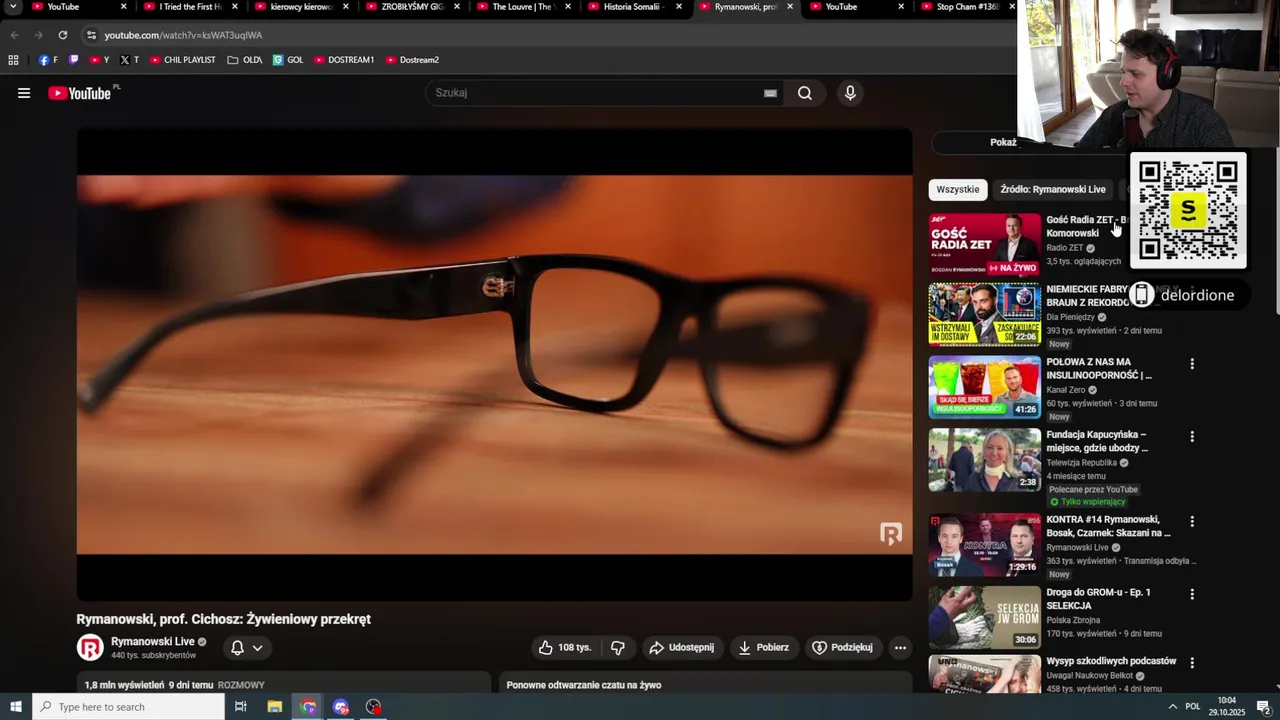
Task: Expand the tab search dropdown arrow
Action: tap(13, 7)
